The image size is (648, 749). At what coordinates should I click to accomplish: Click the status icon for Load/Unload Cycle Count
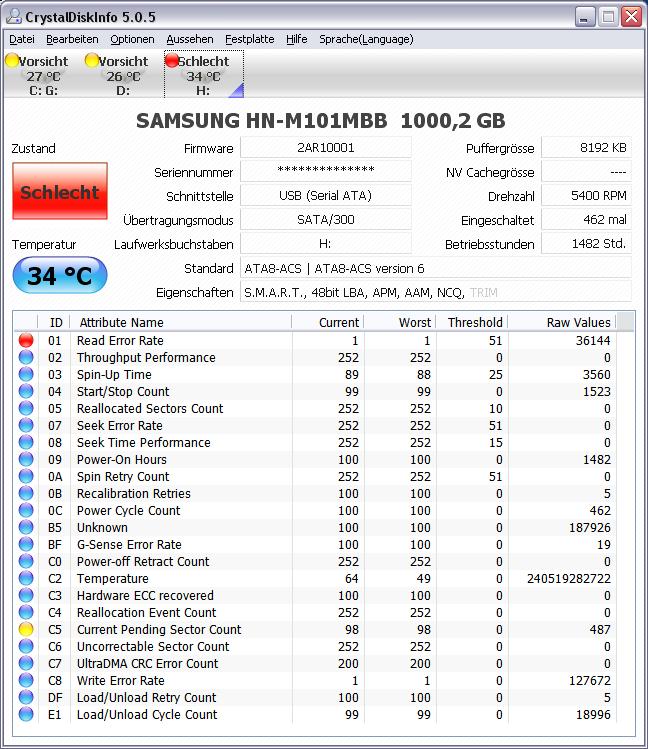pyautogui.click(x=26, y=715)
